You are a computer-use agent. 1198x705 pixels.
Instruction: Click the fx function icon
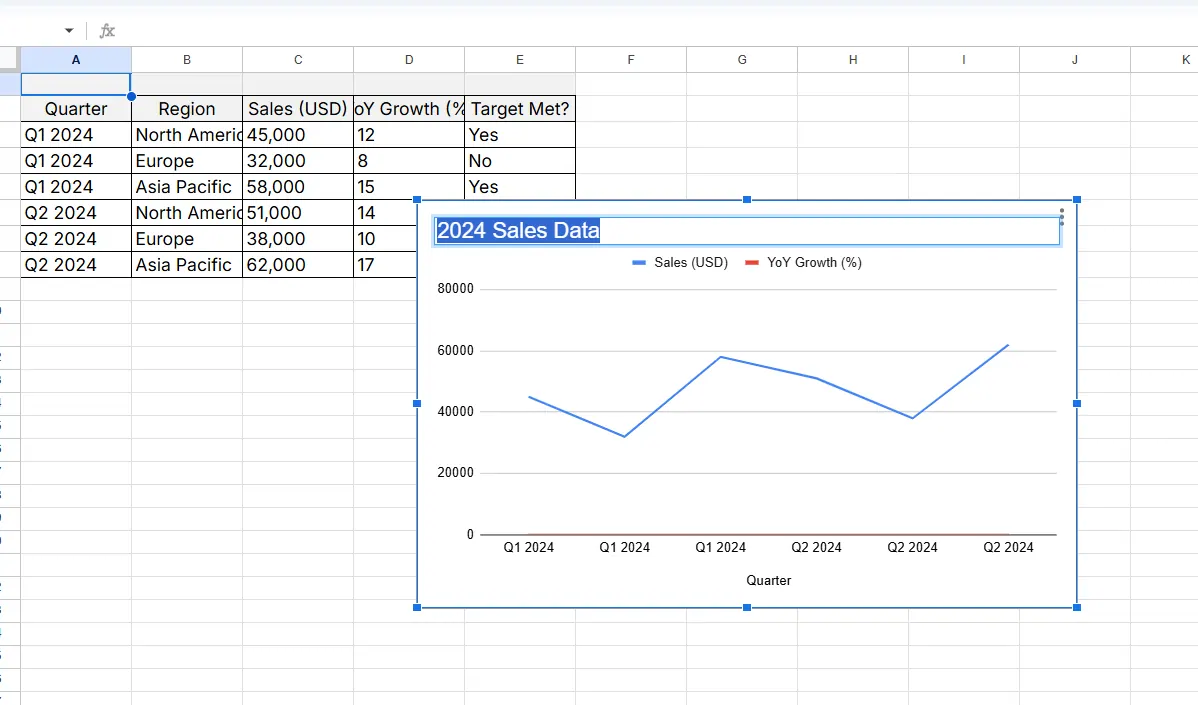[107, 31]
